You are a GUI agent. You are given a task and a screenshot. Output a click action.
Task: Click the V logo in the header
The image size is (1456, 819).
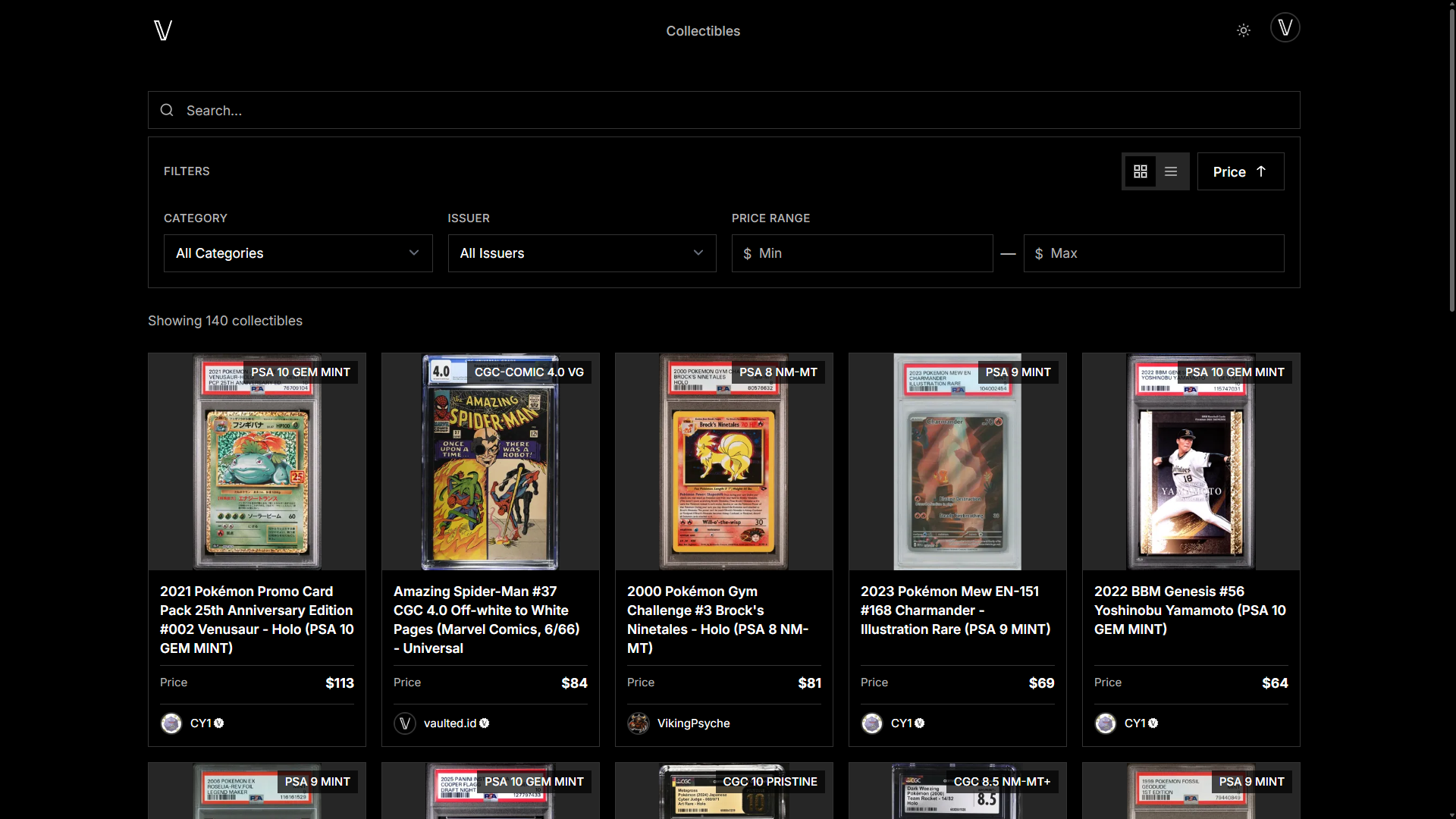tap(162, 30)
